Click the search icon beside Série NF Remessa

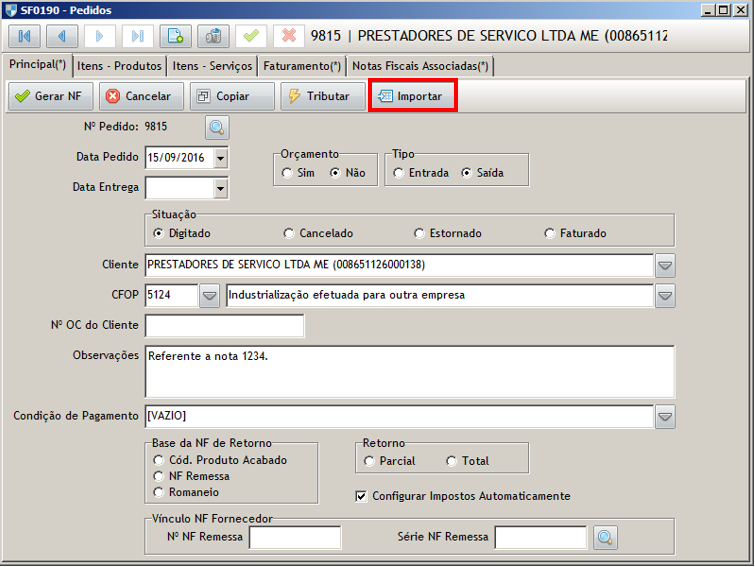point(605,538)
